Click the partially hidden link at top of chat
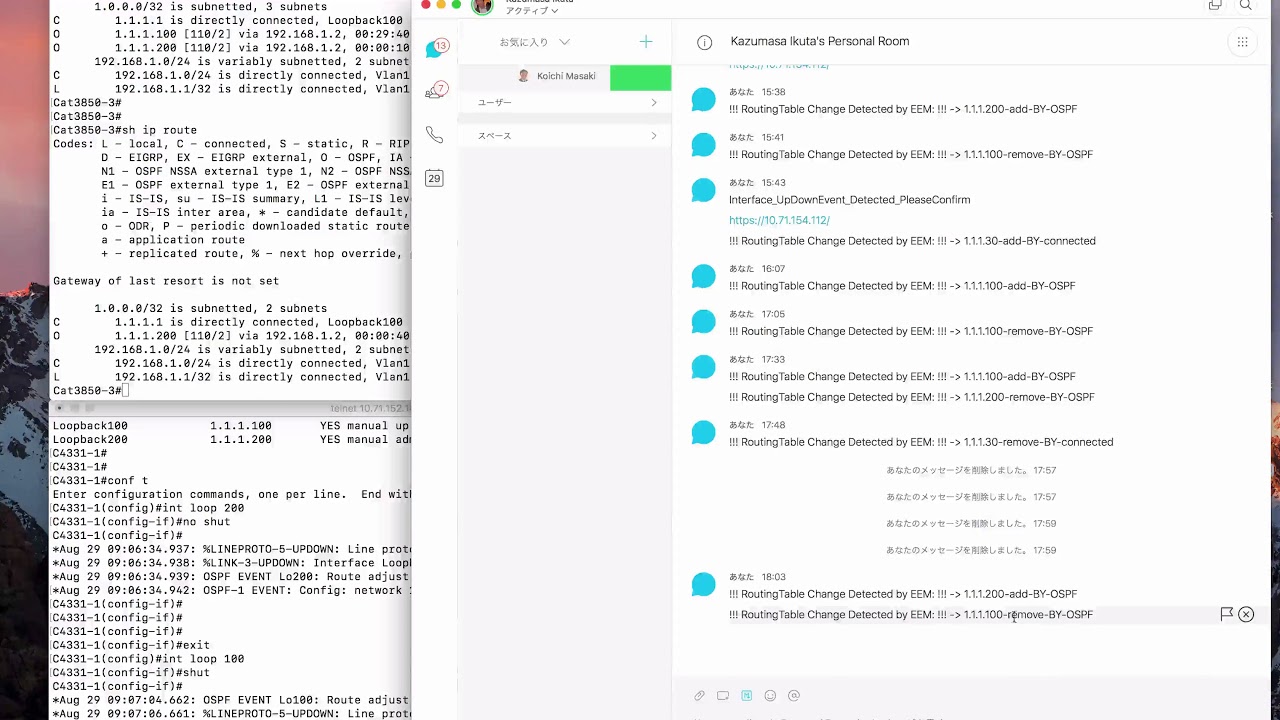 [779, 65]
